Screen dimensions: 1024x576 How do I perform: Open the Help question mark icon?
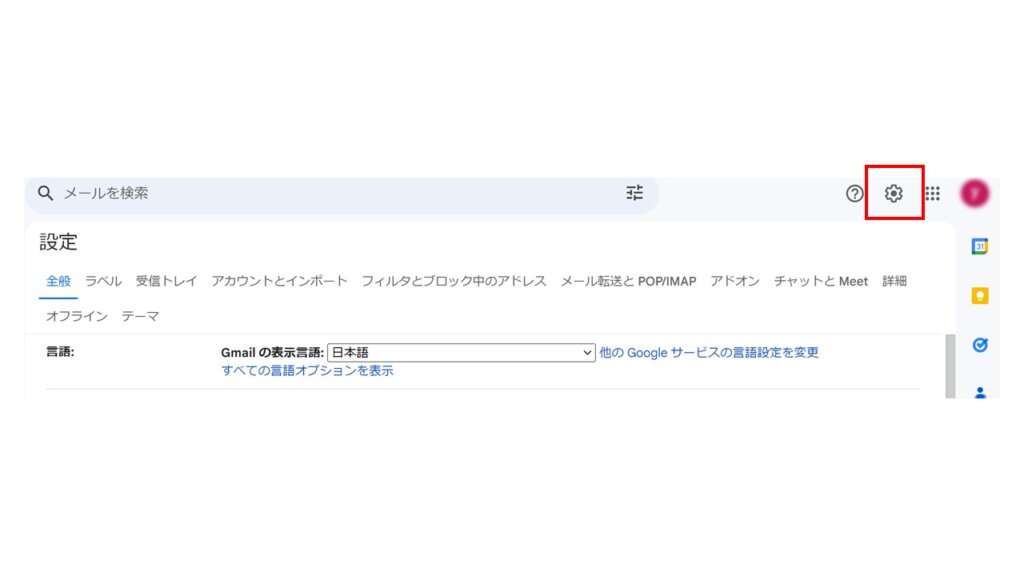[854, 193]
